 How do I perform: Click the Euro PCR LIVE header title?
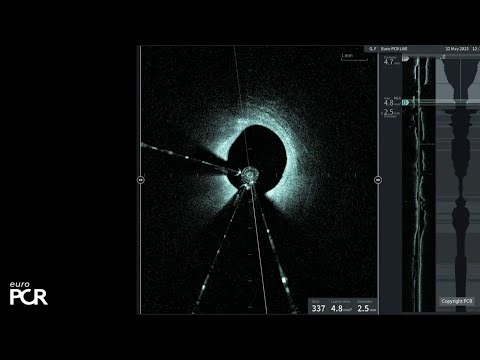click(x=394, y=49)
